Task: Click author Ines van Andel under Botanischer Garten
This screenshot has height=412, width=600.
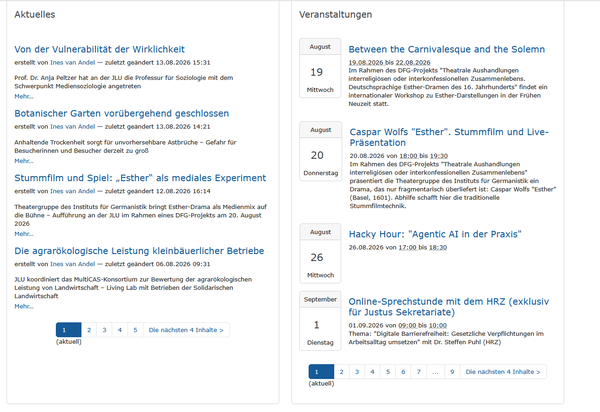Action: [x=72, y=127]
